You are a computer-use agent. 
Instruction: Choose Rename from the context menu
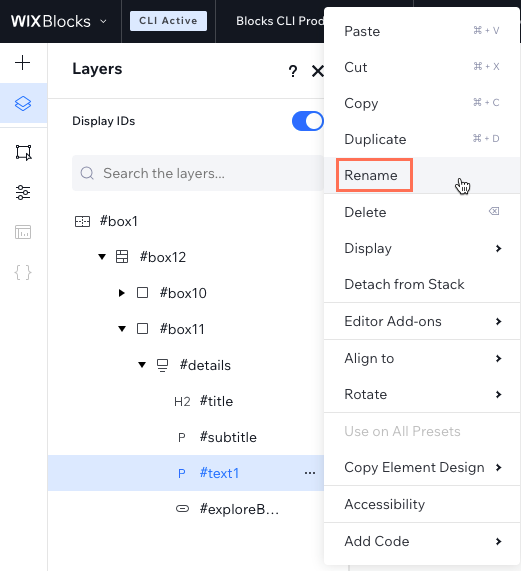(x=371, y=175)
